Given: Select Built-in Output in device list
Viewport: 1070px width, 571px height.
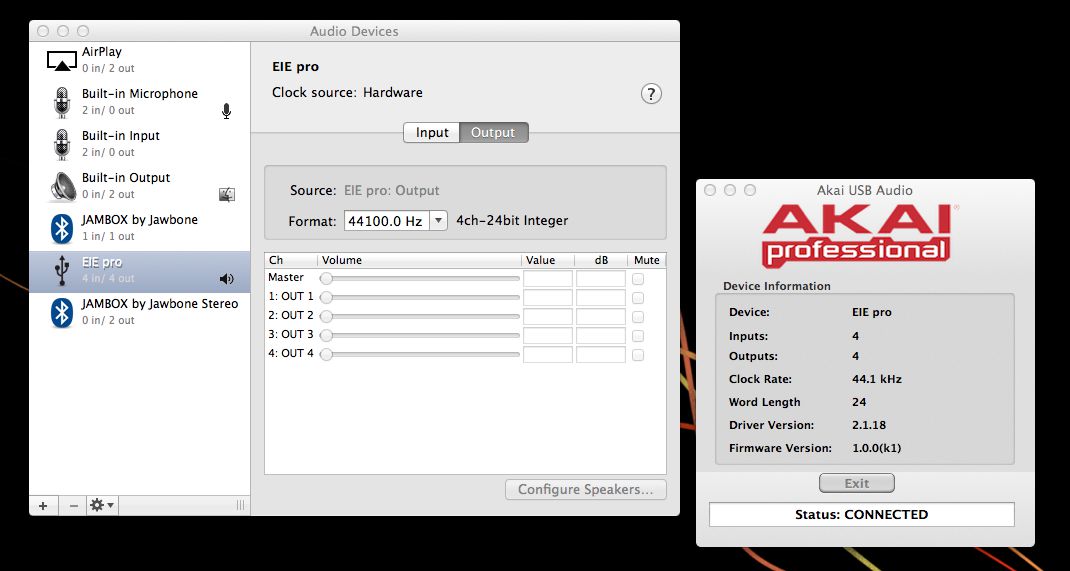Looking at the screenshot, I should click(x=139, y=186).
